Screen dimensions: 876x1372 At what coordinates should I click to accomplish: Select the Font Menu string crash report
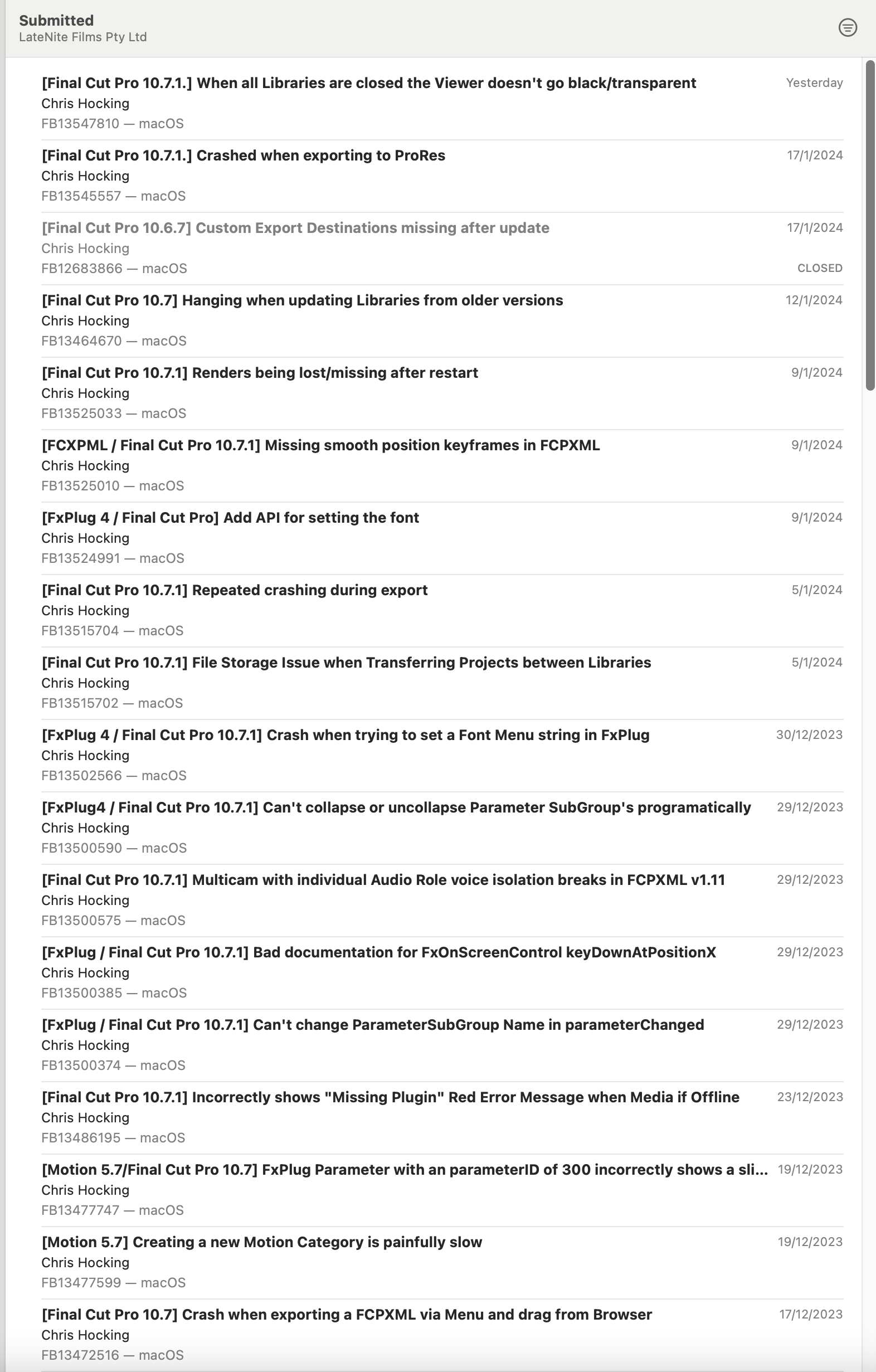coord(345,734)
